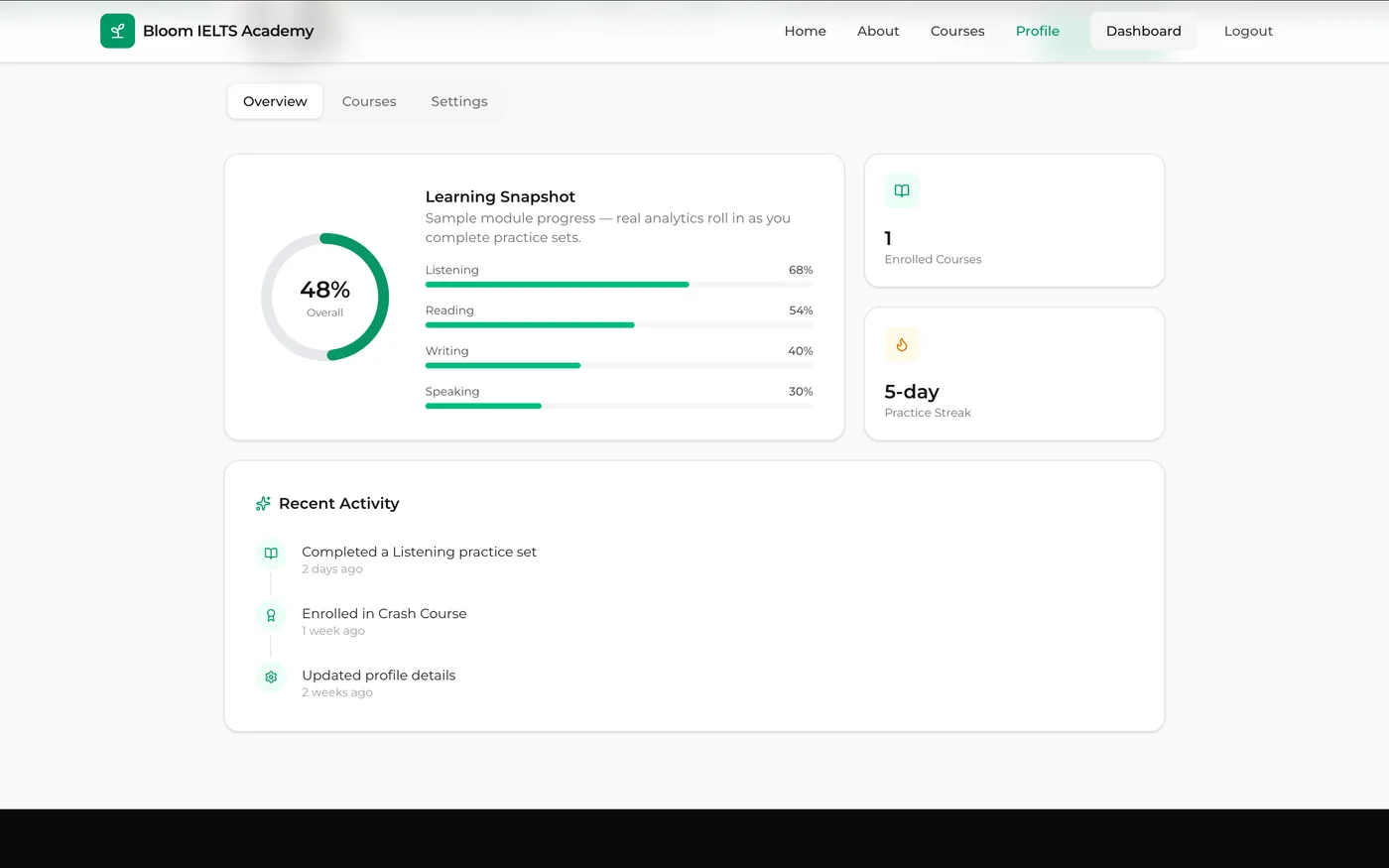Click the 54% Reading value

click(801, 310)
